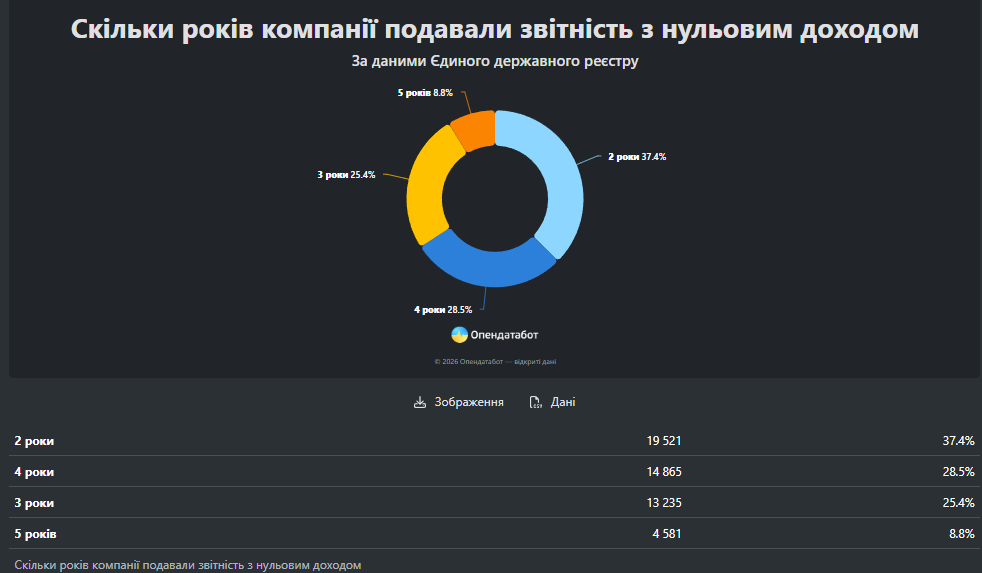
Task: Click table value 19 521
Action: (x=664, y=441)
